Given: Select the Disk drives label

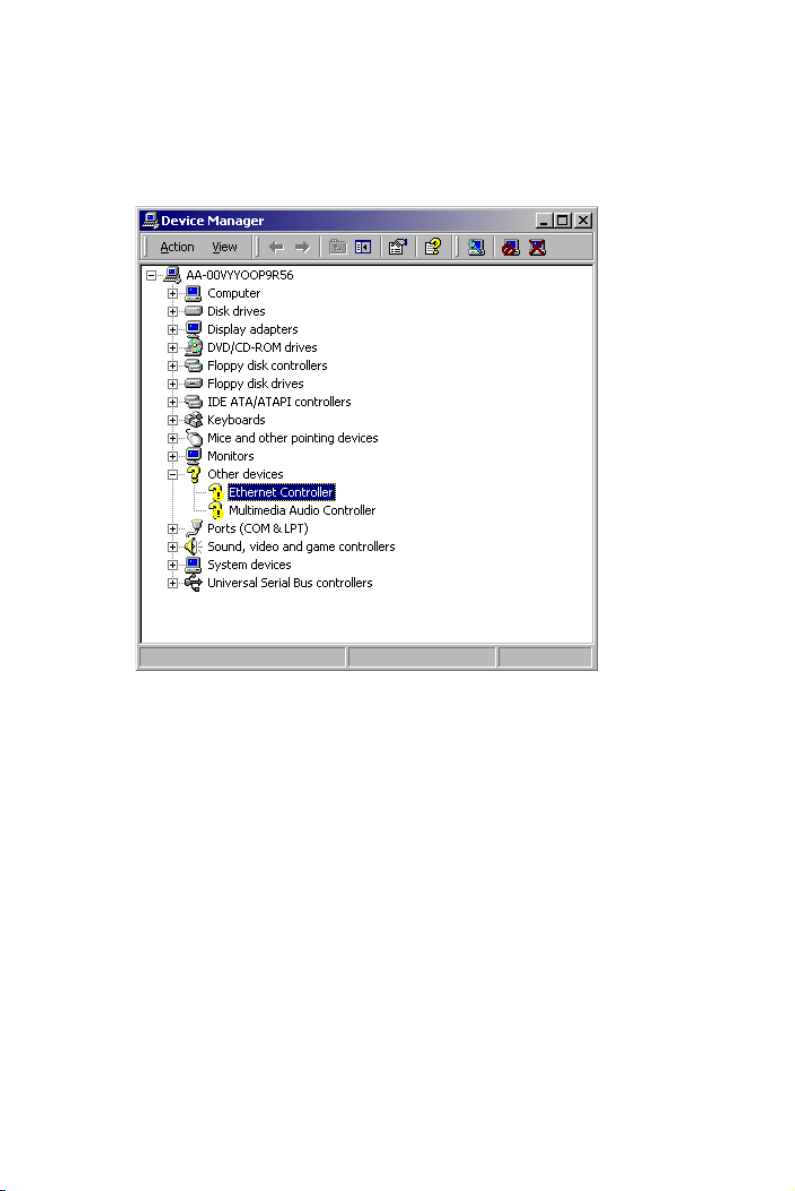Looking at the screenshot, I should 236,311.
